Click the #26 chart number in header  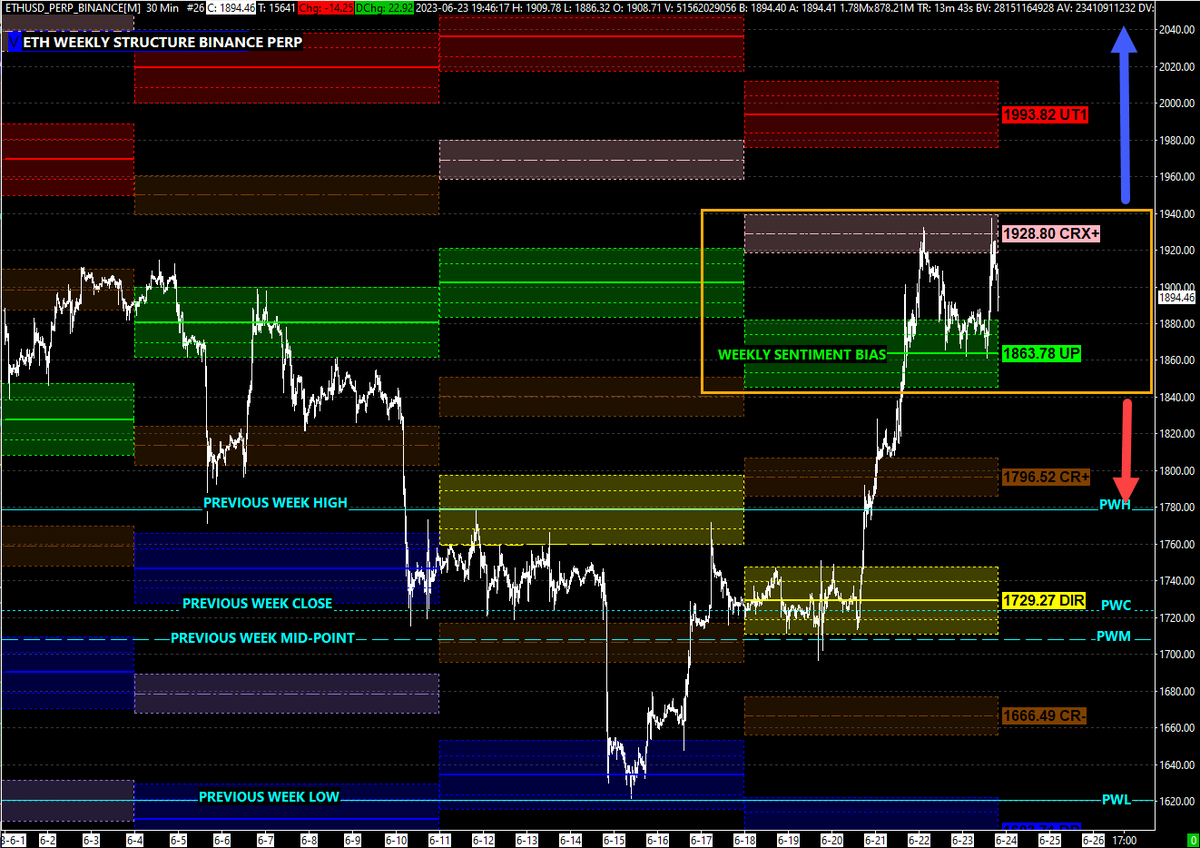(x=195, y=8)
